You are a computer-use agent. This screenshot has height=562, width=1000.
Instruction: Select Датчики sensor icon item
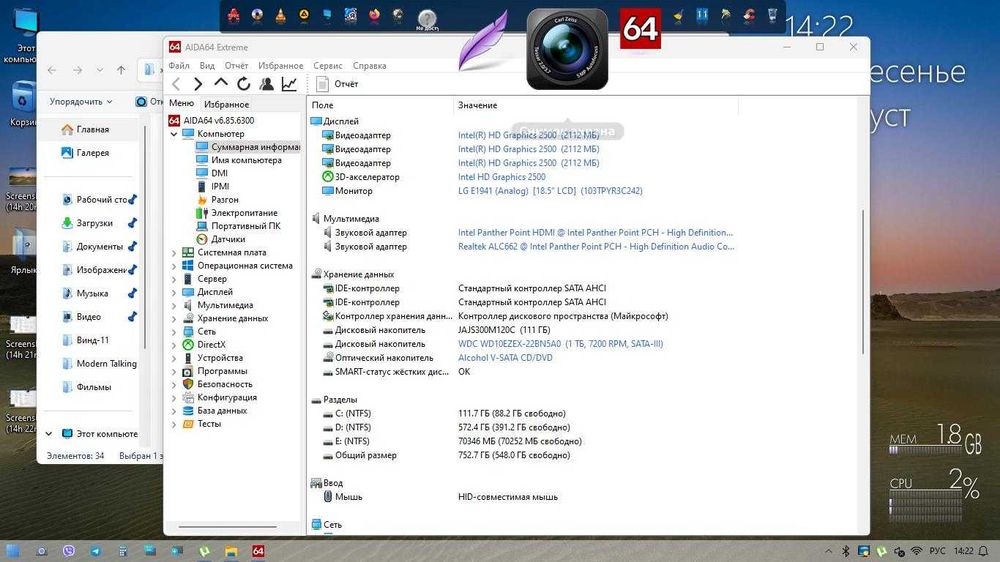tap(220, 239)
